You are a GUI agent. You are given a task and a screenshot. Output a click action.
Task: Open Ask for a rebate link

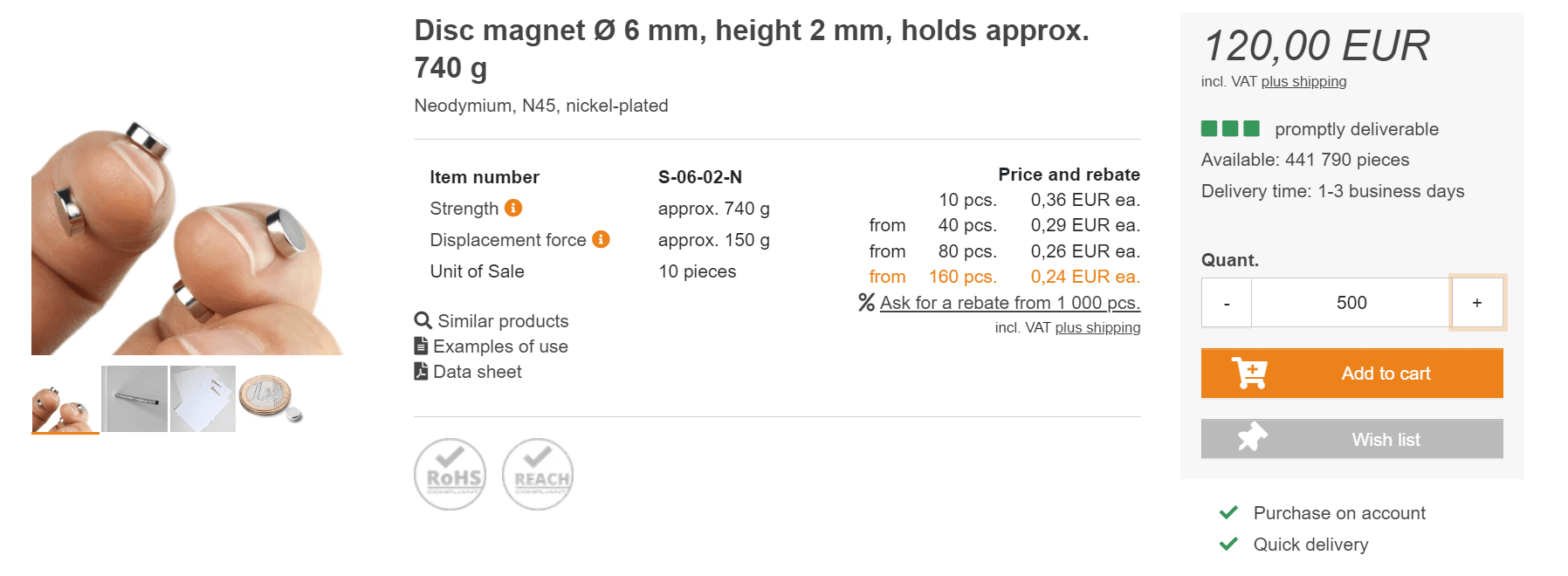click(1009, 303)
